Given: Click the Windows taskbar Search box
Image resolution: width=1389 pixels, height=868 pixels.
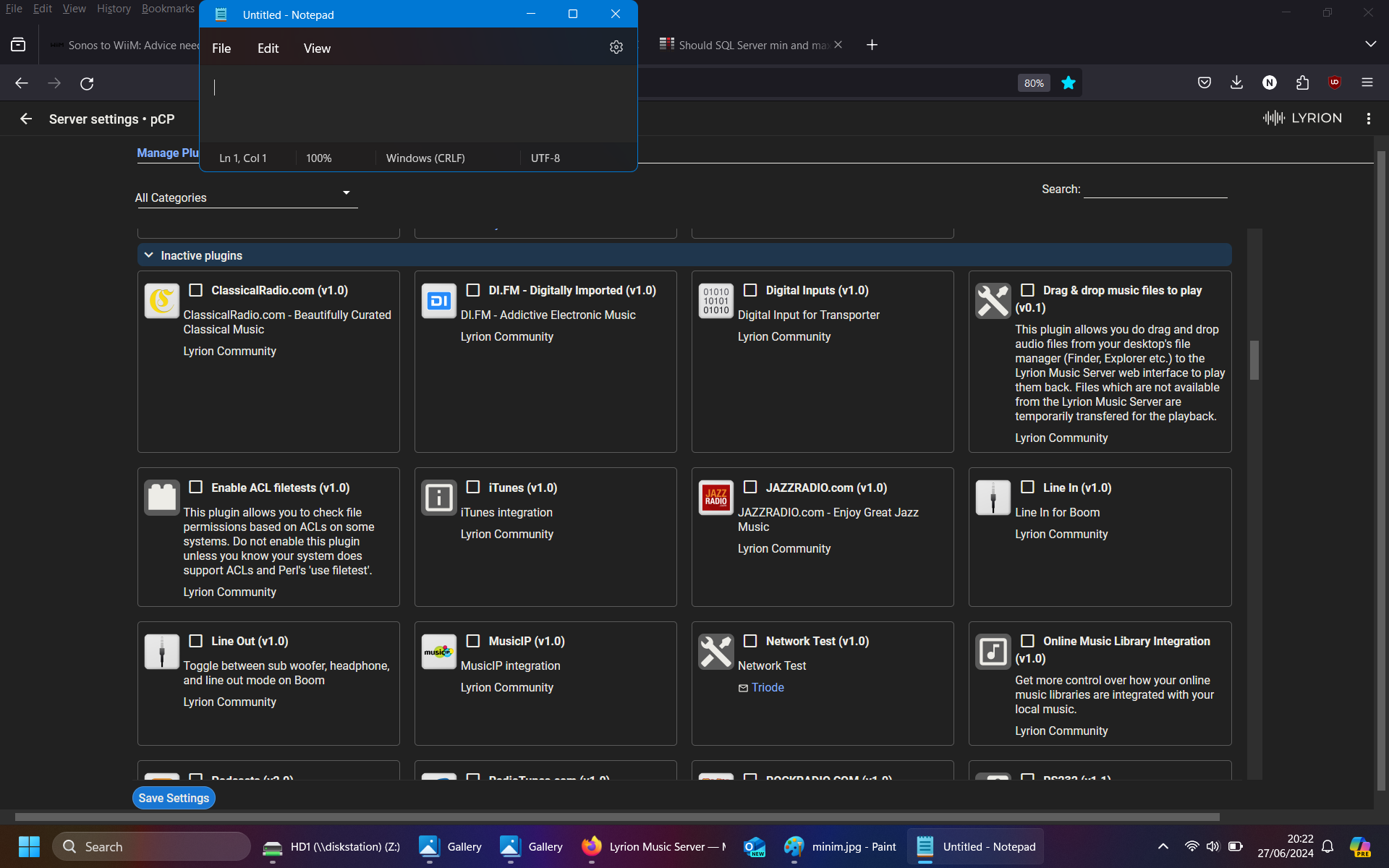Looking at the screenshot, I should pyautogui.click(x=151, y=846).
